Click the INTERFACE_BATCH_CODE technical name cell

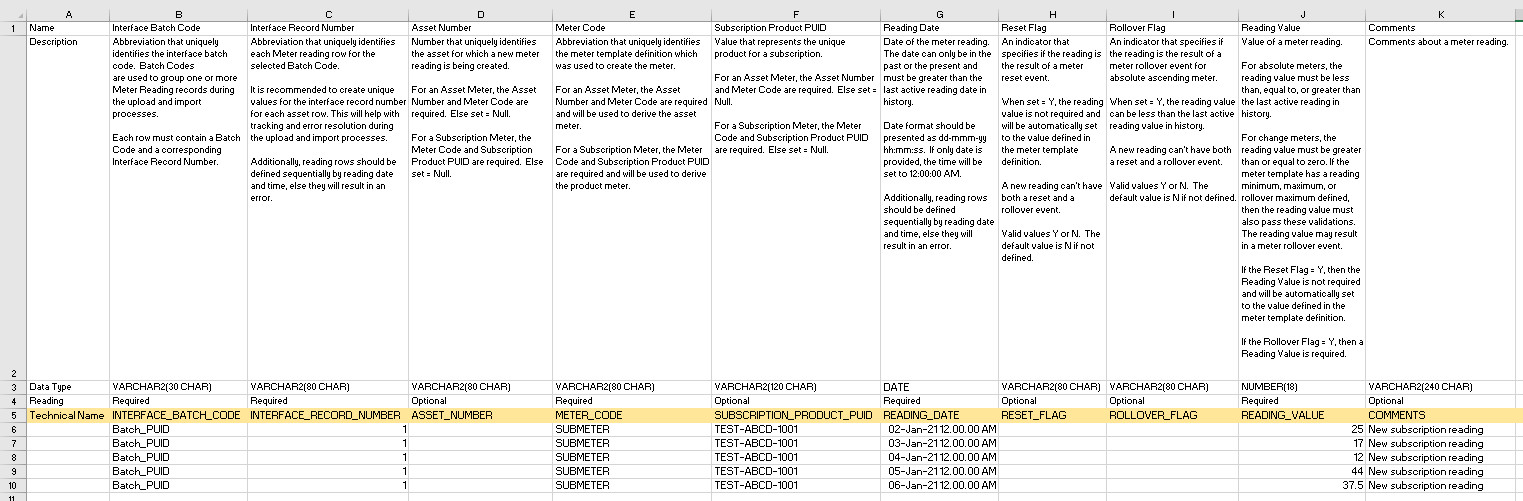tap(179, 414)
